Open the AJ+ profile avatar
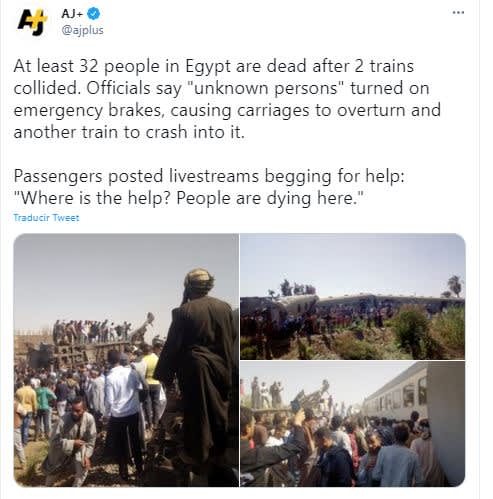 pos(32,22)
